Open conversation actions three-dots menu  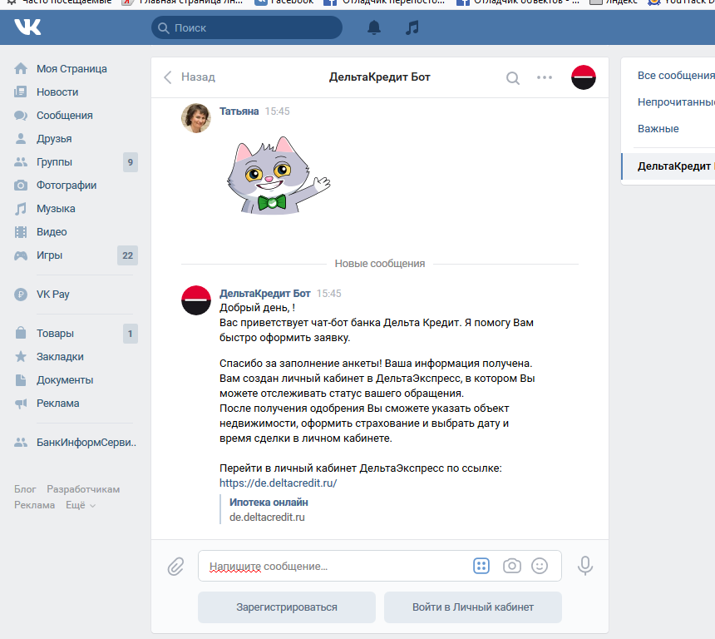544,78
